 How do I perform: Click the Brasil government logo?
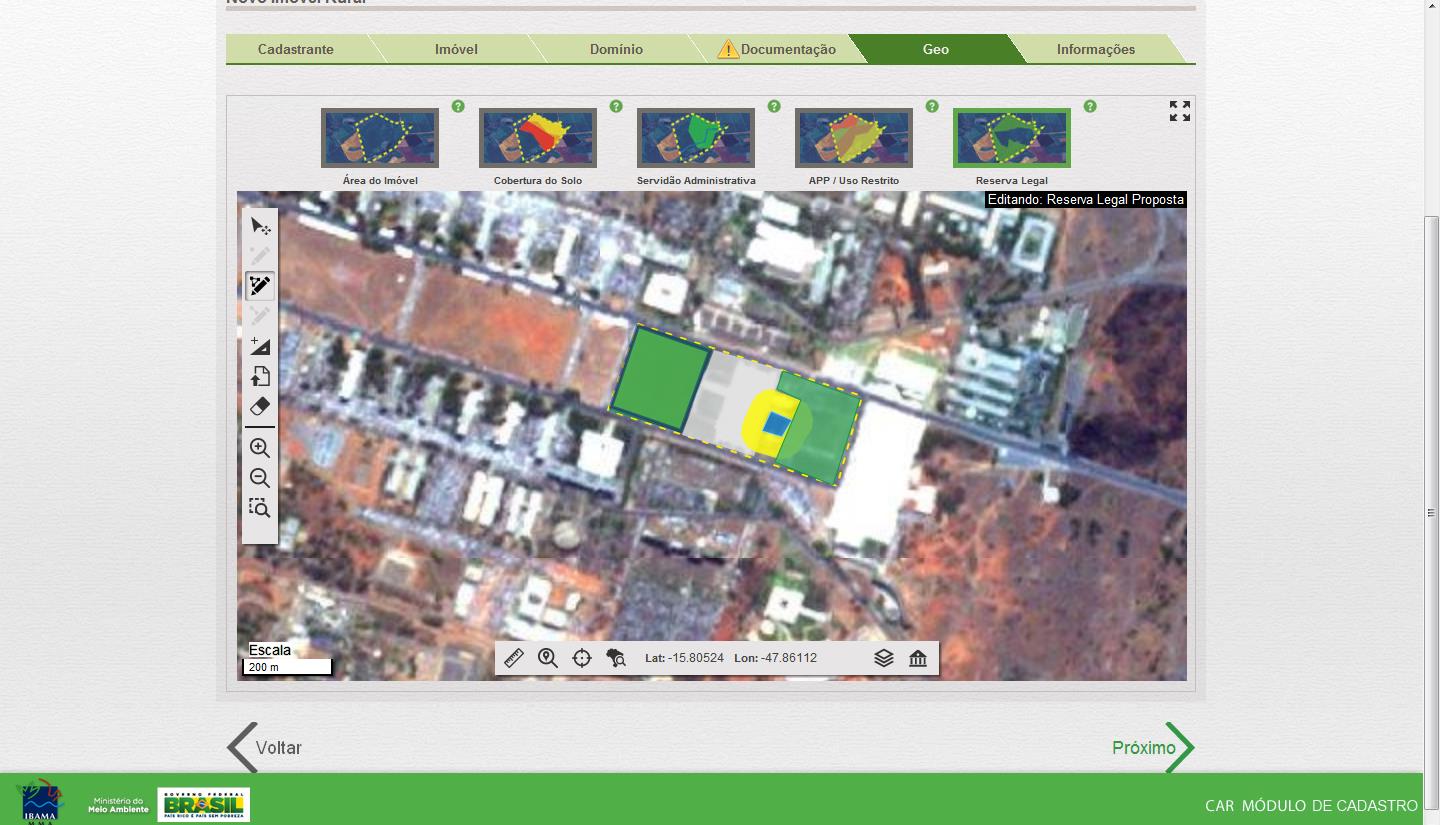point(204,804)
